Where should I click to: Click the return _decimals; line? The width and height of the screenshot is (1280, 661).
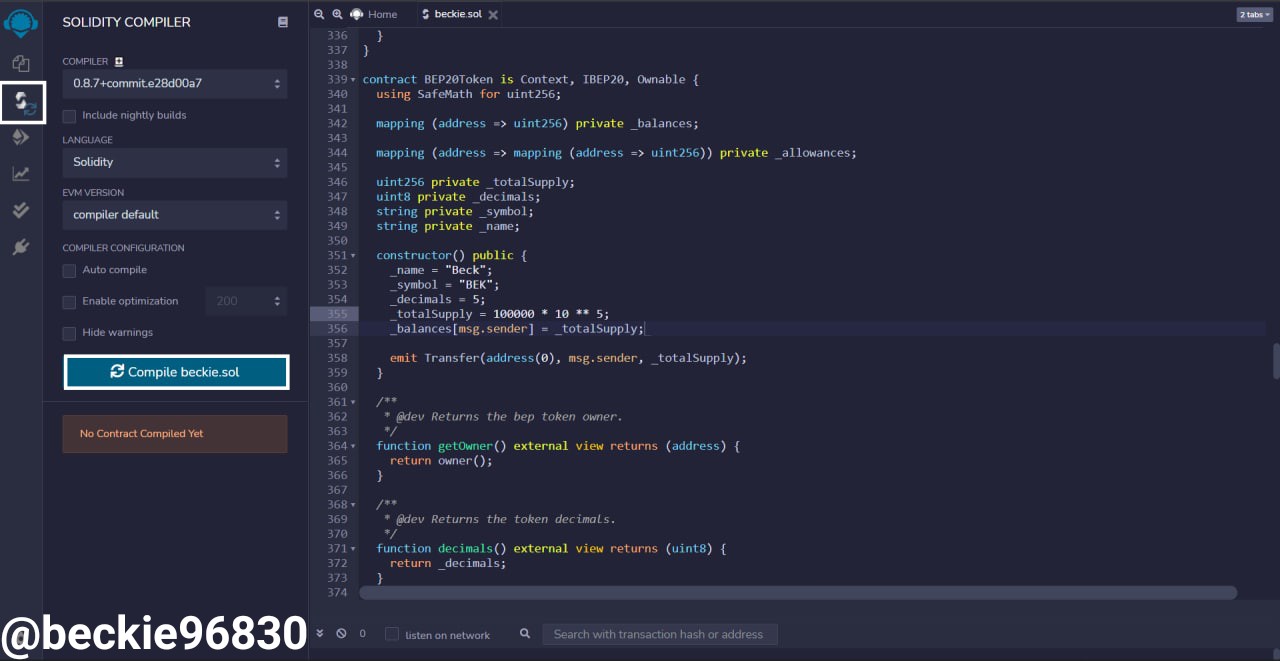(448, 563)
